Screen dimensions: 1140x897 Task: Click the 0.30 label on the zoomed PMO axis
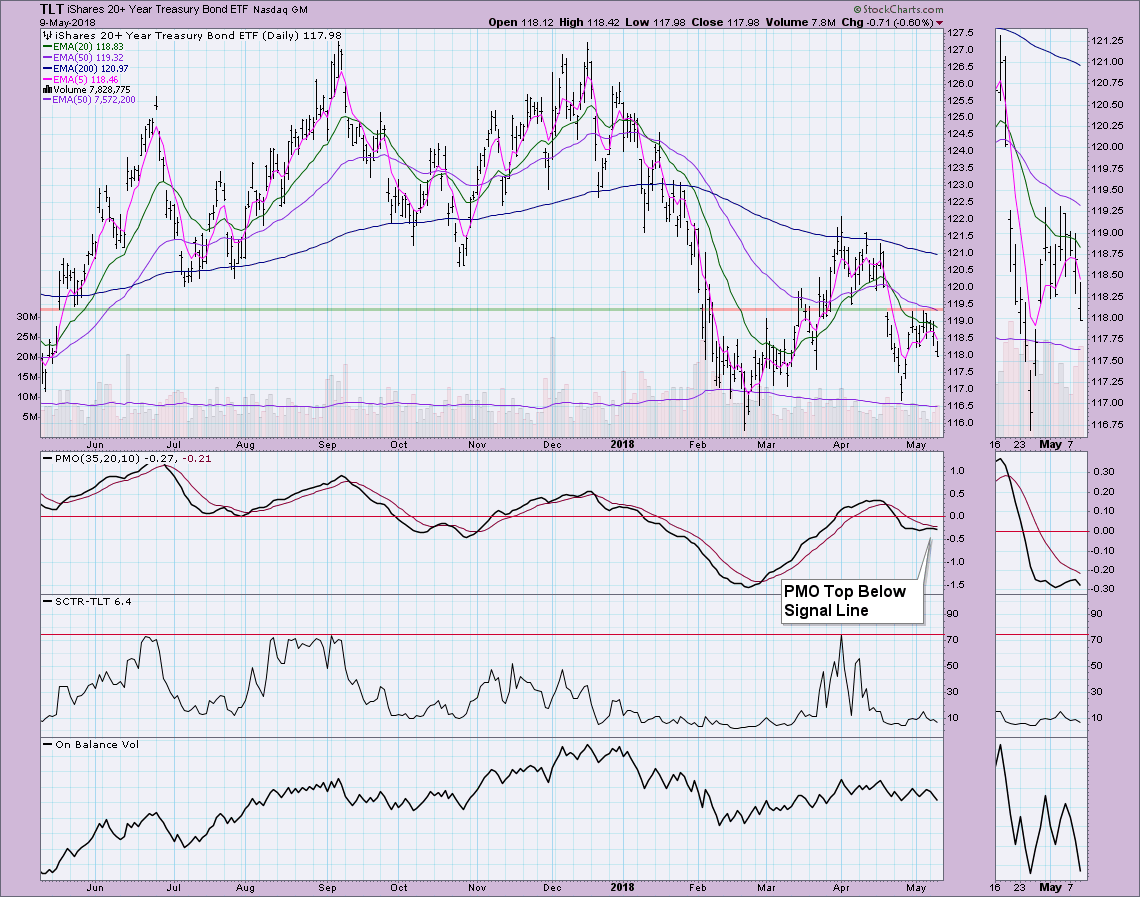coord(1104,472)
